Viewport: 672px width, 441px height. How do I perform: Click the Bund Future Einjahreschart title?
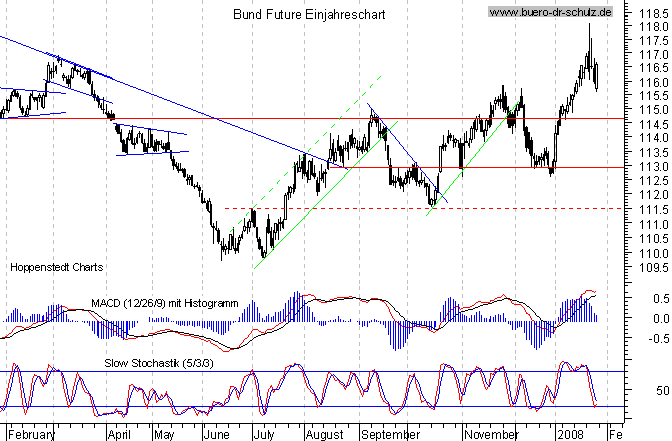[309, 15]
